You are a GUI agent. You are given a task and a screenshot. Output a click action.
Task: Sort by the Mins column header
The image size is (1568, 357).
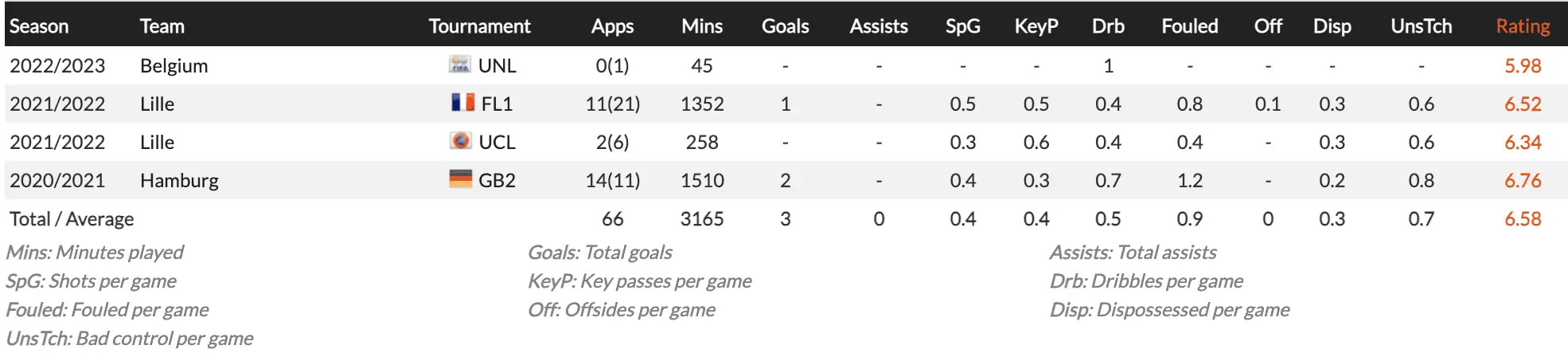pos(701,26)
